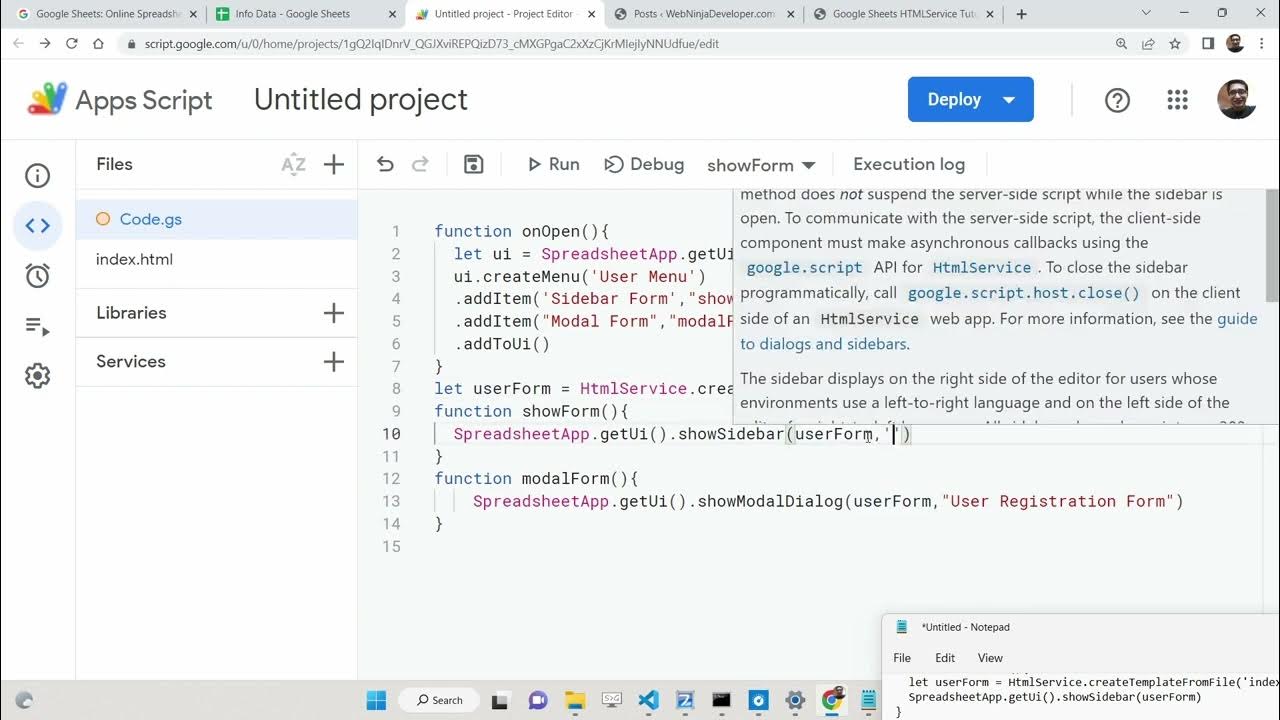This screenshot has width=1280, height=720.
Task: Expand the showForm function dropdown
Action: point(761,165)
